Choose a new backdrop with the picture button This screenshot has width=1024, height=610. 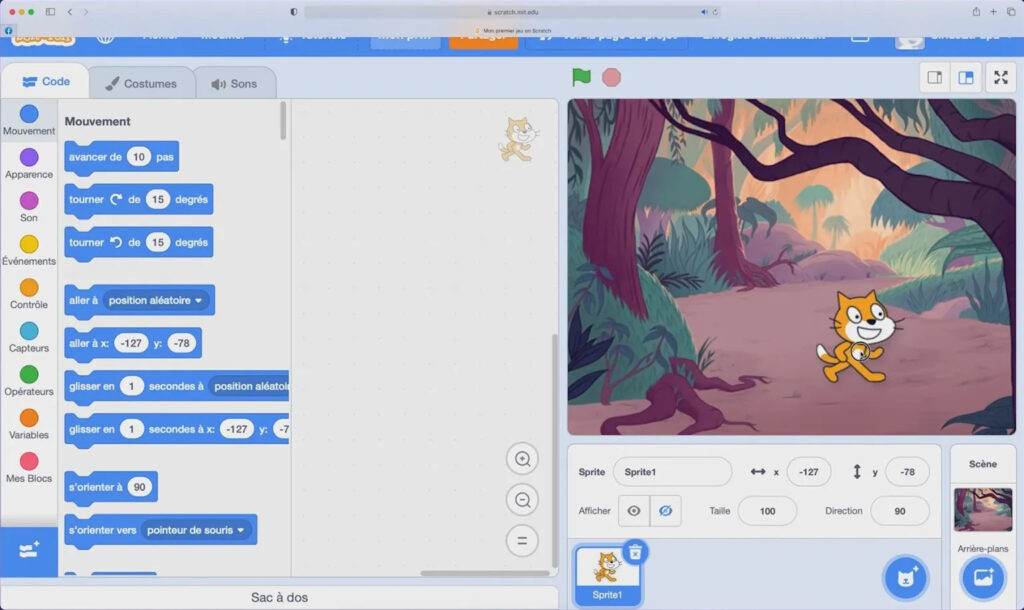[986, 578]
